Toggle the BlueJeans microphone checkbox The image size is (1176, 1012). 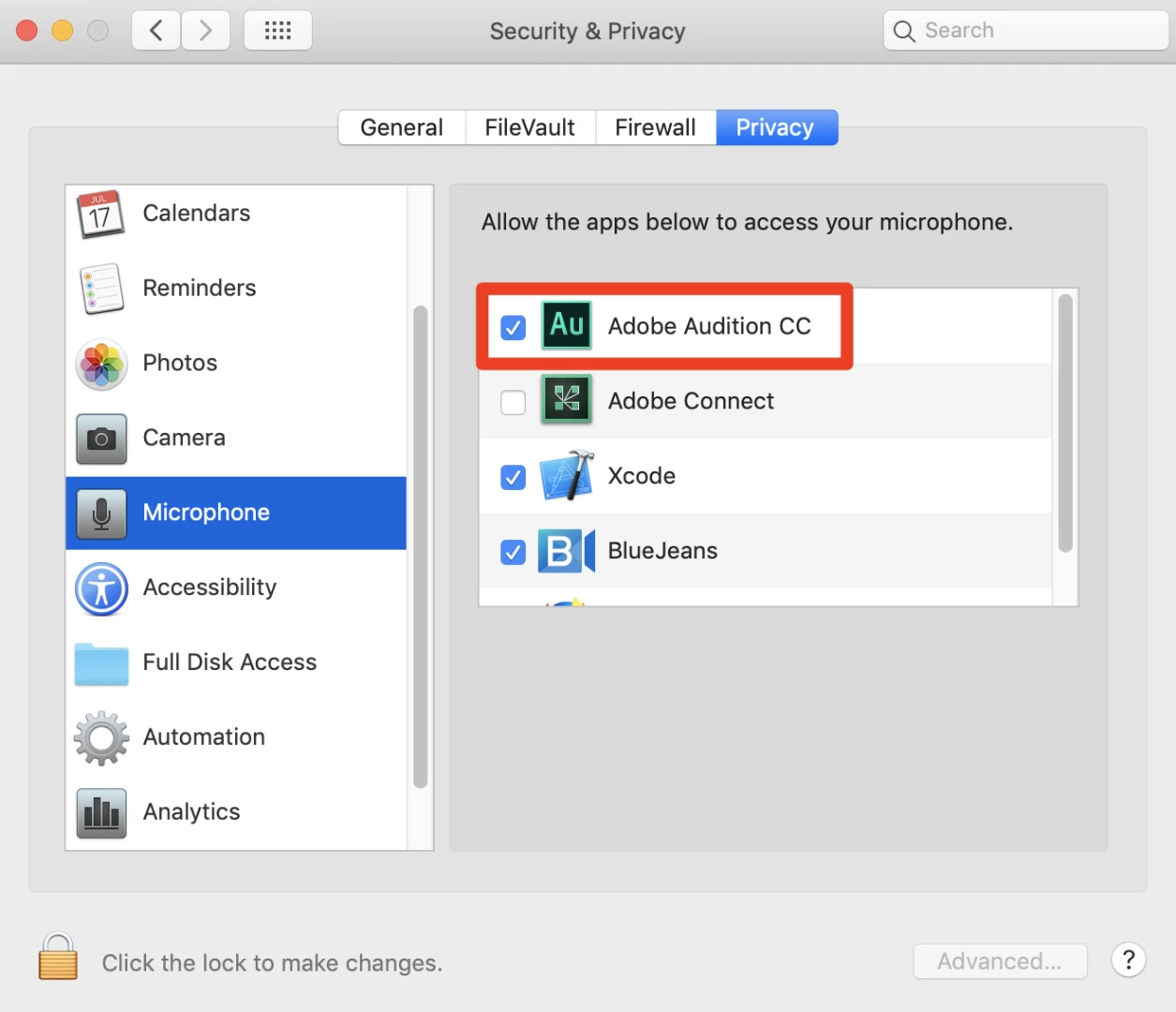coord(514,552)
